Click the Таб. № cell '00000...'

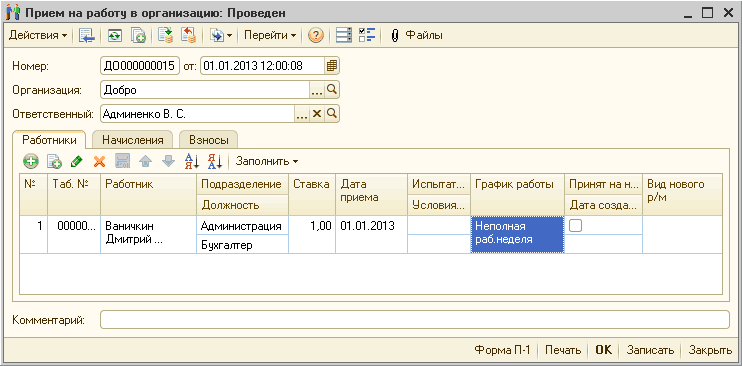(74, 234)
